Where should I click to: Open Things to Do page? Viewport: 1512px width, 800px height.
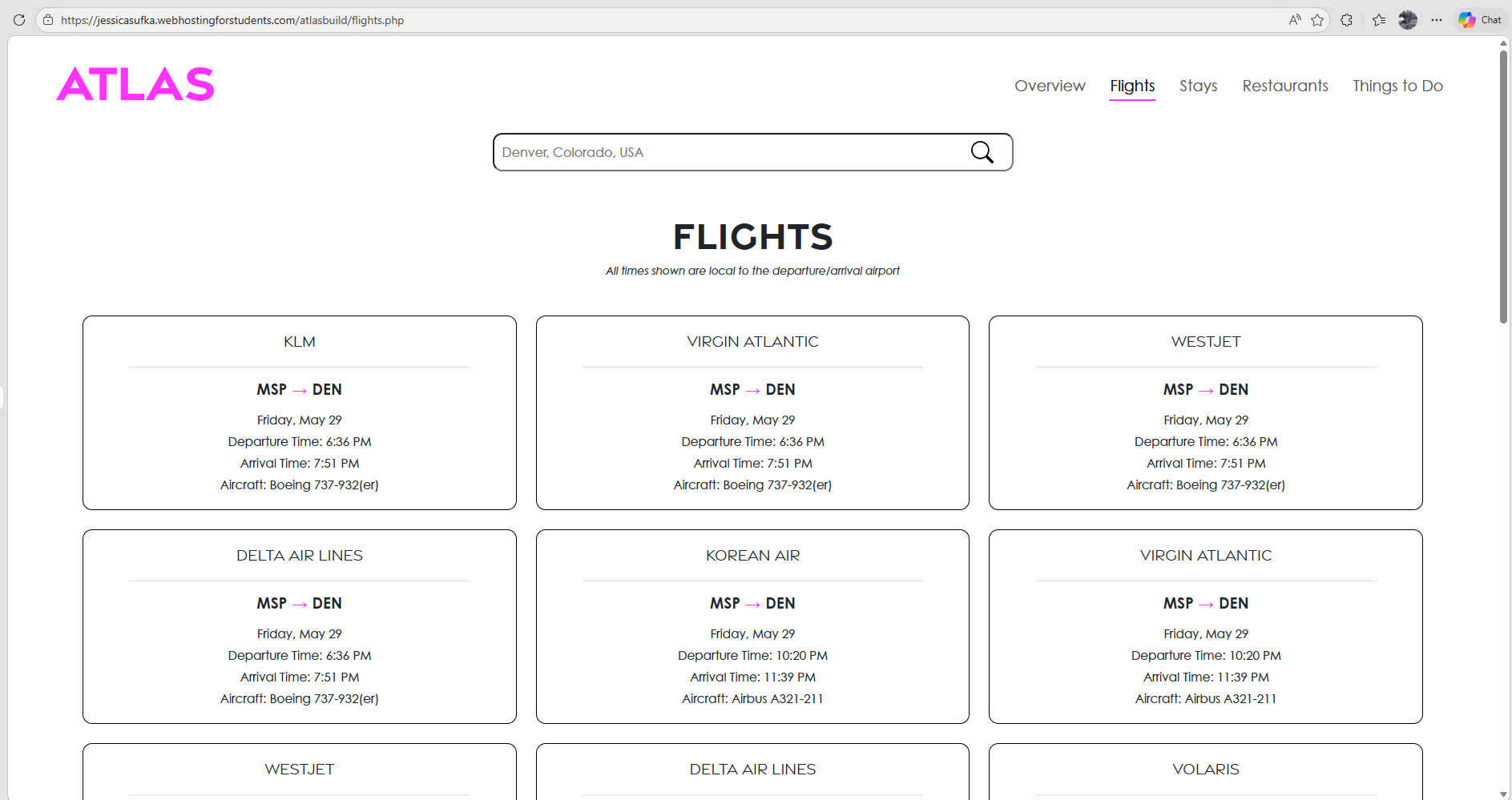point(1397,86)
